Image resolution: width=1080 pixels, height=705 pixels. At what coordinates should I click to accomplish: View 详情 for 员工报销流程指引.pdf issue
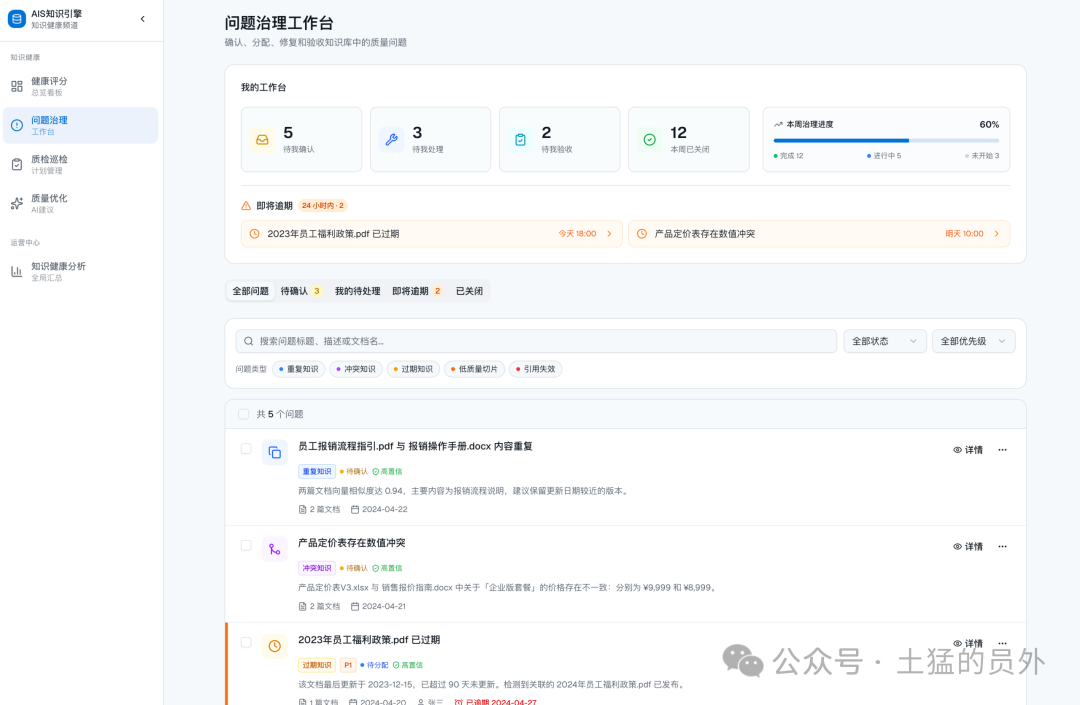tap(968, 450)
